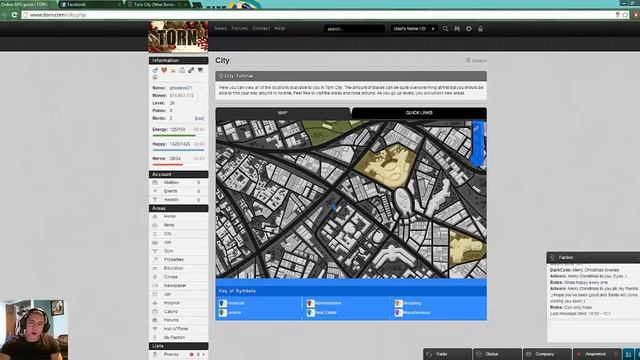Click the heart status icon in Information
Image resolution: width=640 pixels, height=360 pixels.
click(x=164, y=70)
